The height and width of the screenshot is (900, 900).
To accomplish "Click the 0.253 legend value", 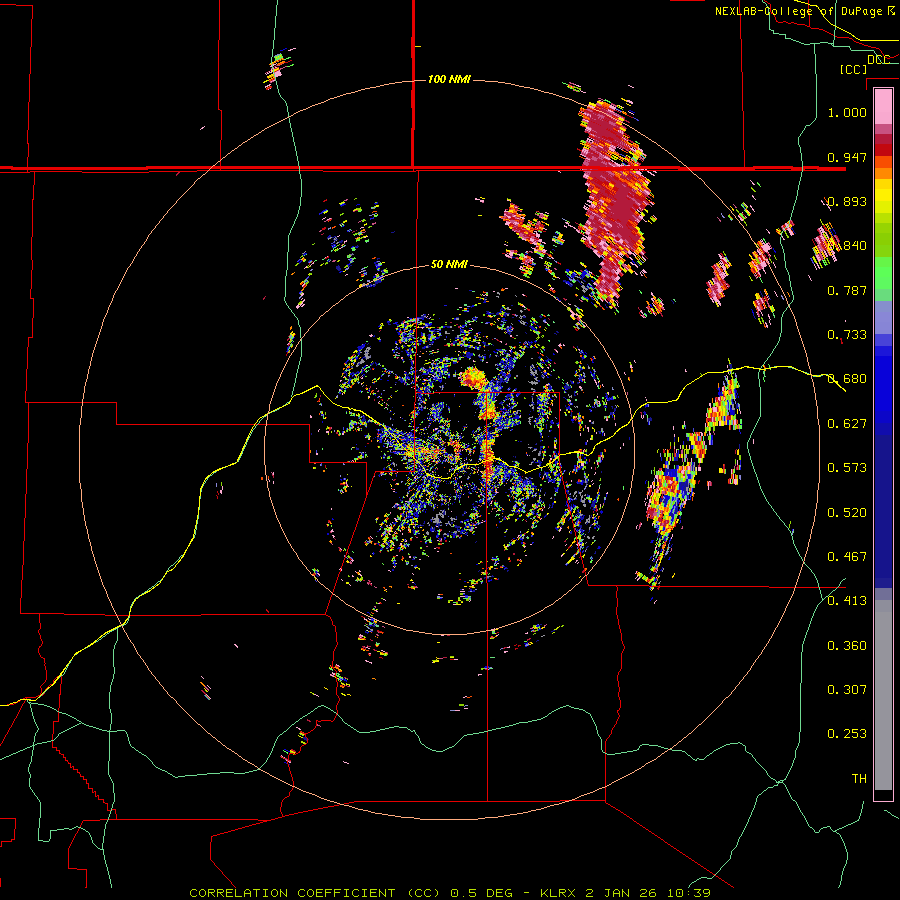I will point(847,734).
